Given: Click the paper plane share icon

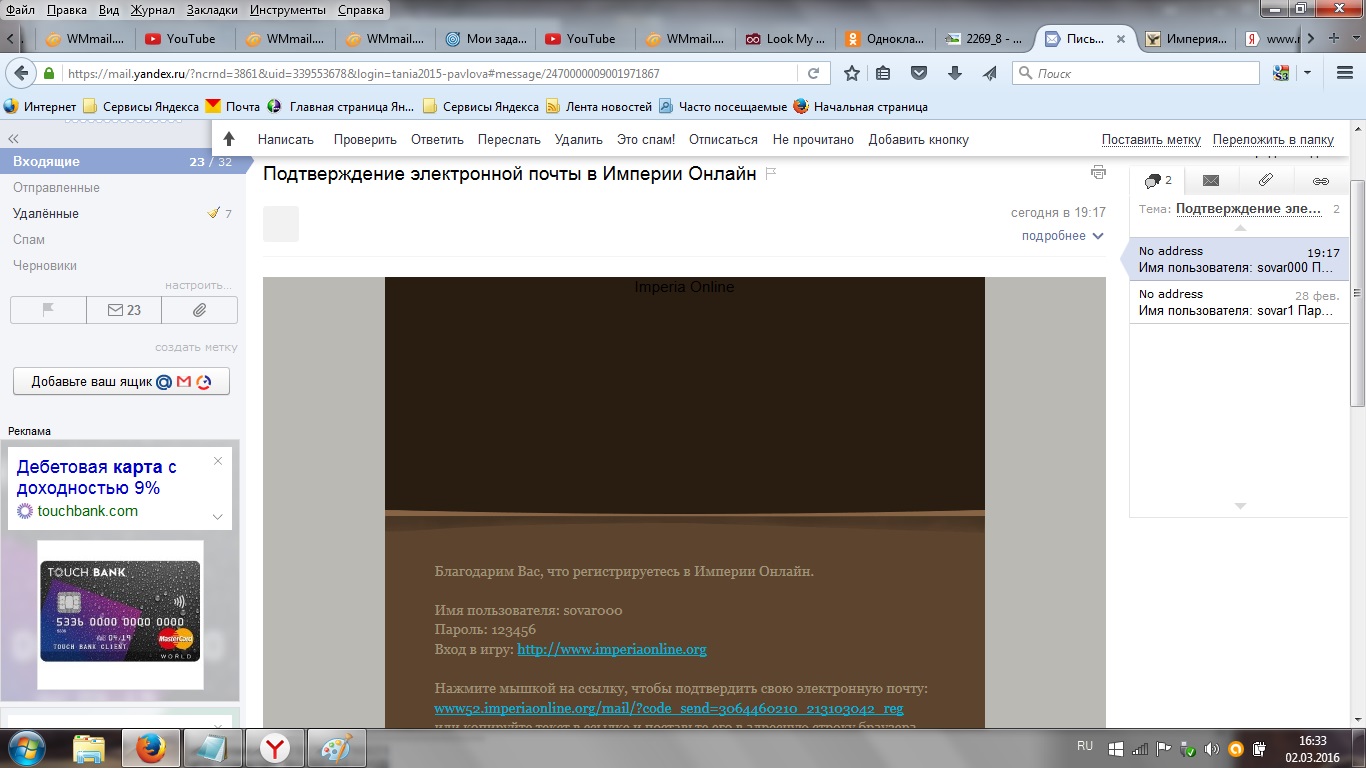Looking at the screenshot, I should click(x=989, y=73).
